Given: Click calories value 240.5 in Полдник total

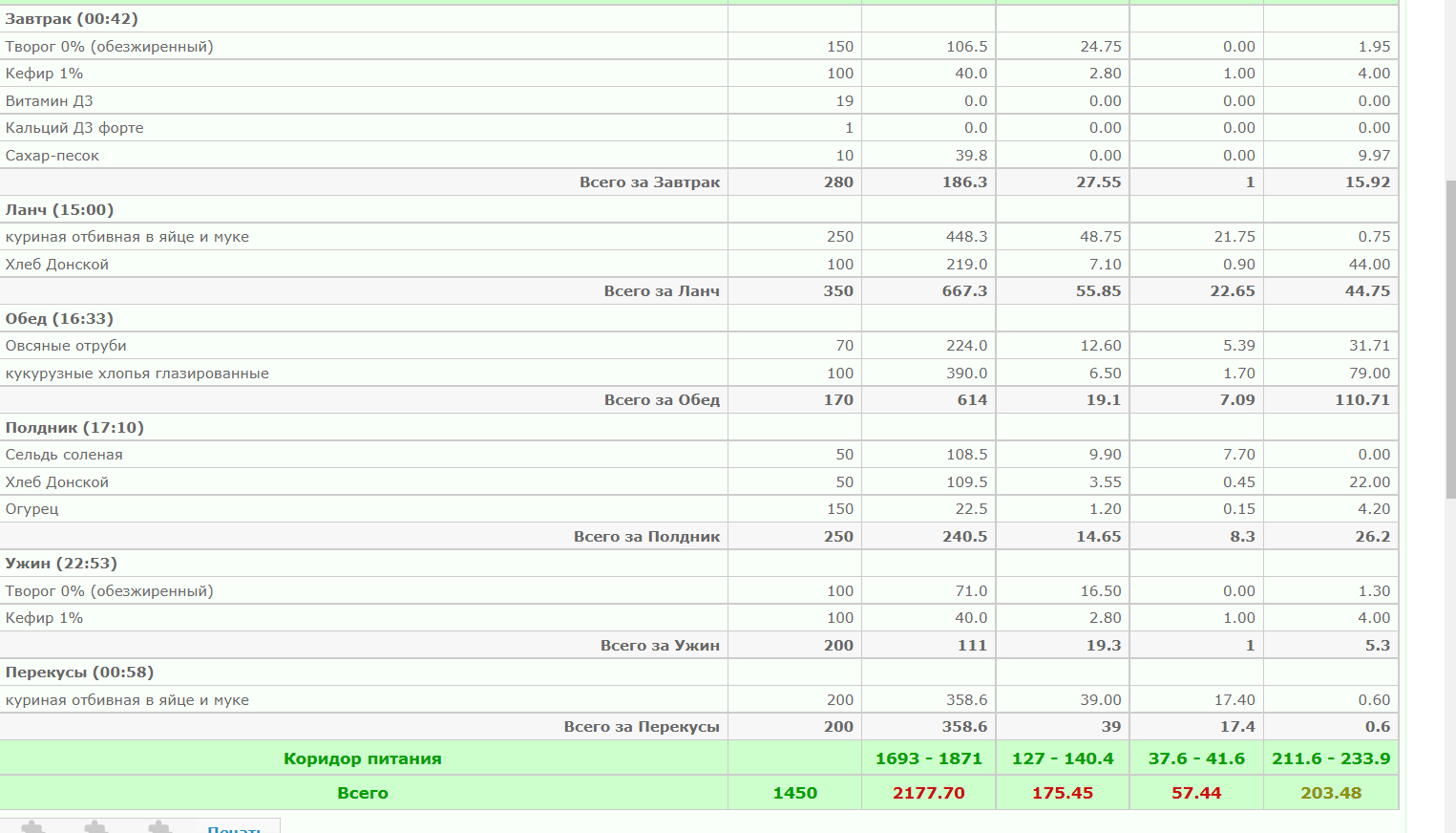Looking at the screenshot, I should [x=964, y=536].
